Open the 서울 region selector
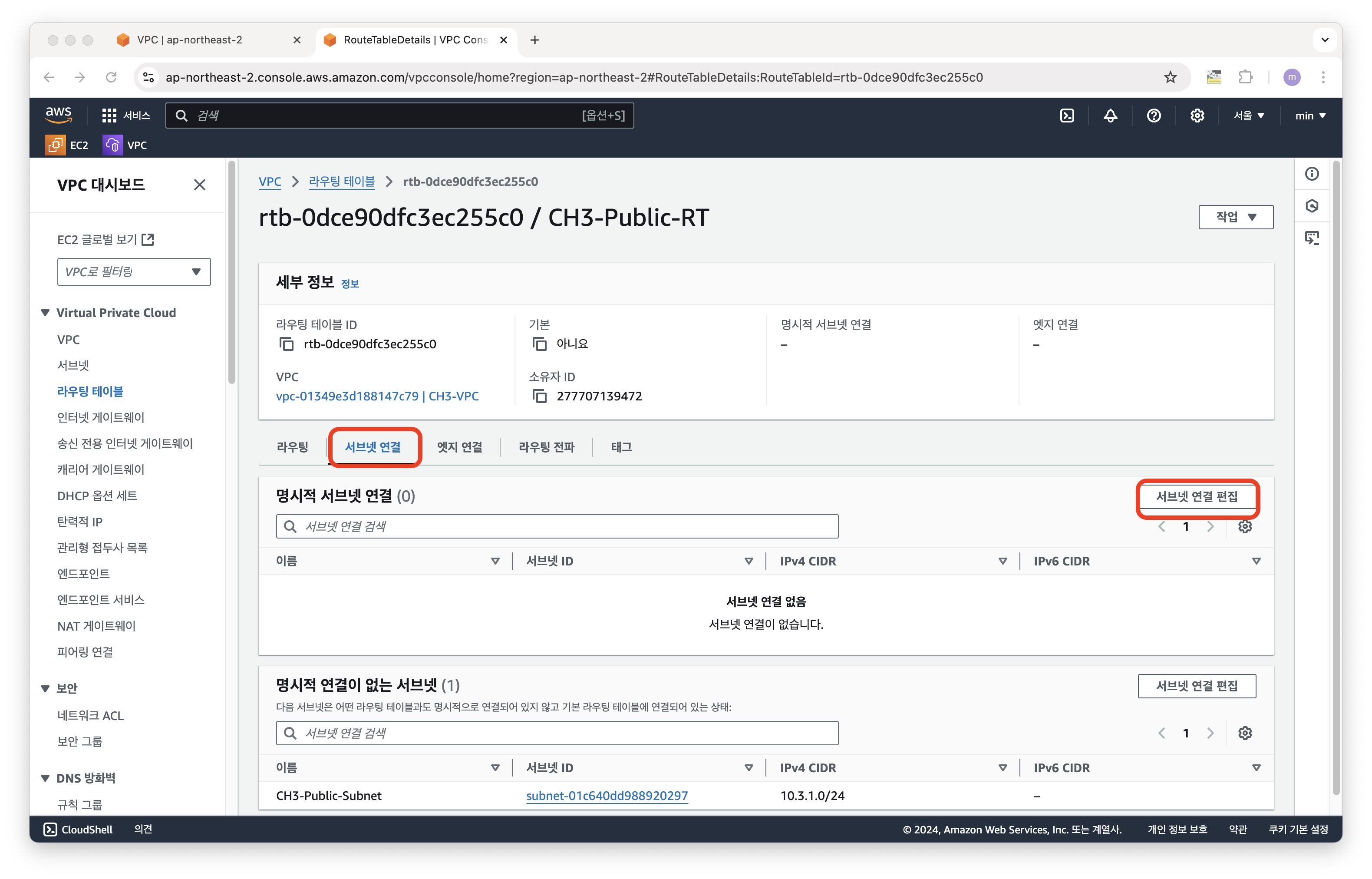 1249,116
